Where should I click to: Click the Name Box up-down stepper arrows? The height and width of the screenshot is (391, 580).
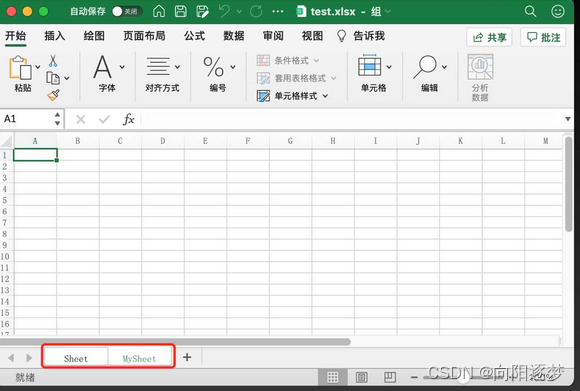click(57, 119)
